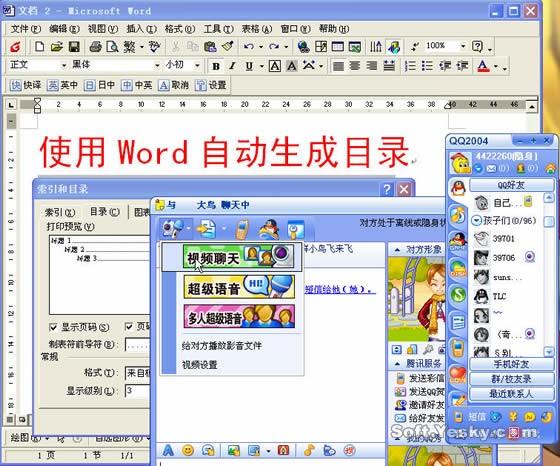
Task: Click the Print icon in Word toolbar
Action: pos(95,46)
